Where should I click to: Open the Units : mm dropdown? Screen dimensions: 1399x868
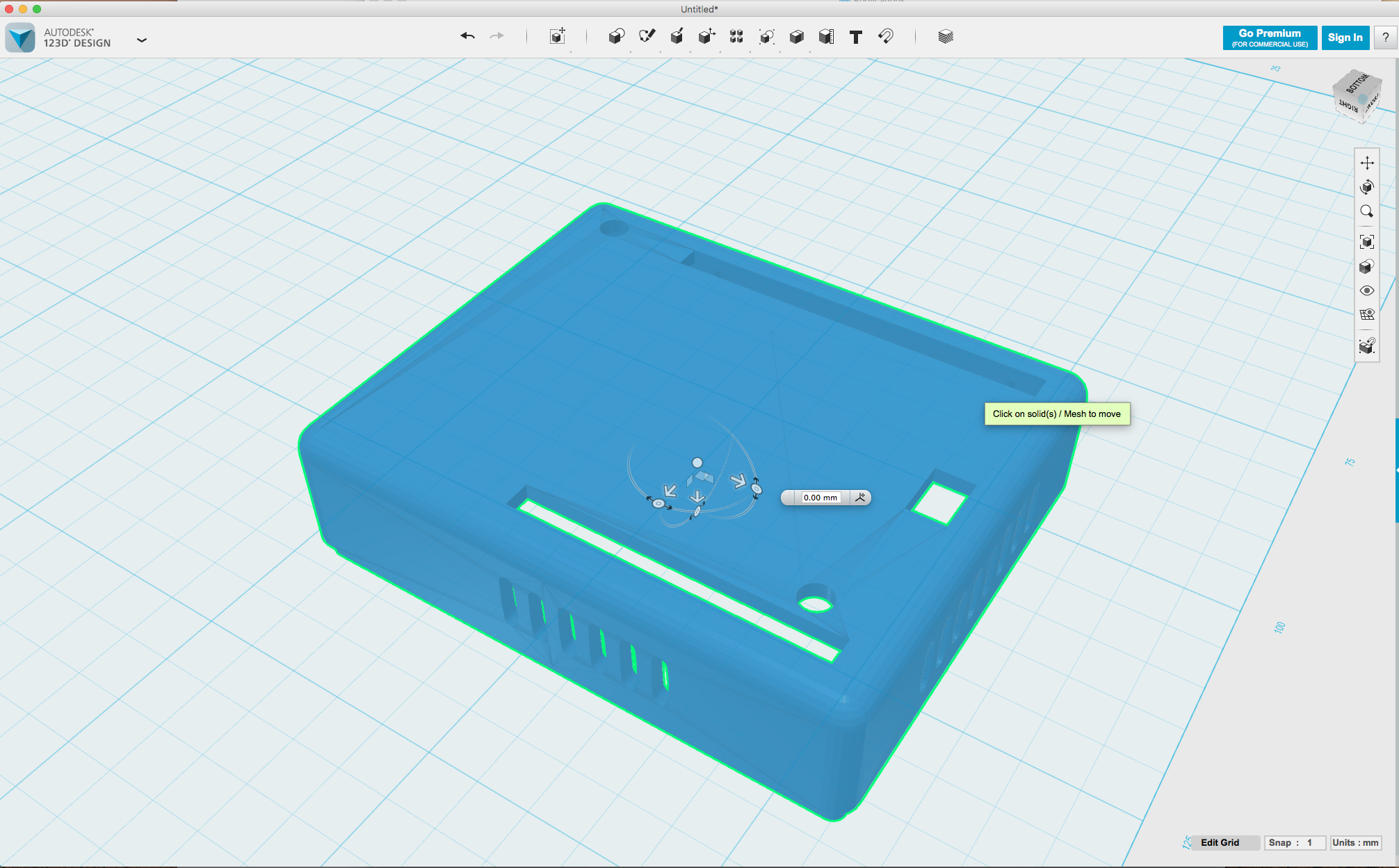coord(1355,842)
